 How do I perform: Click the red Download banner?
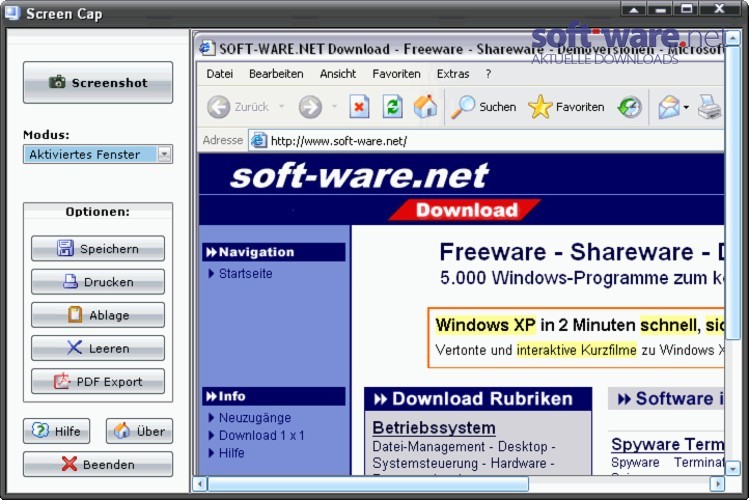(465, 210)
